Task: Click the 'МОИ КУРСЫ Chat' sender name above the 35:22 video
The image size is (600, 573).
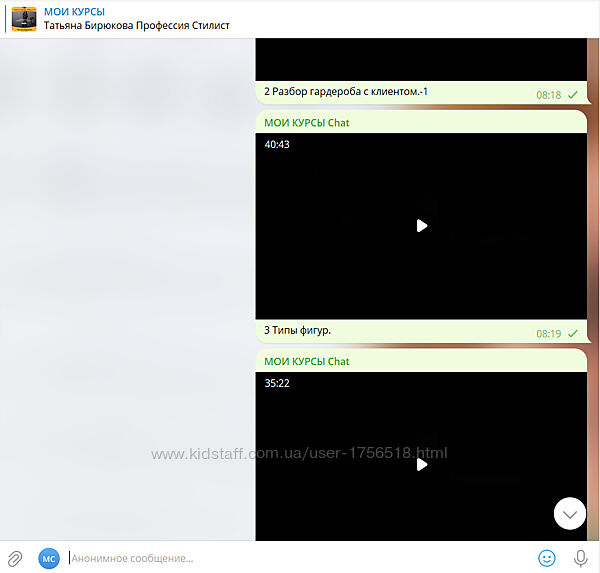Action: (x=306, y=361)
